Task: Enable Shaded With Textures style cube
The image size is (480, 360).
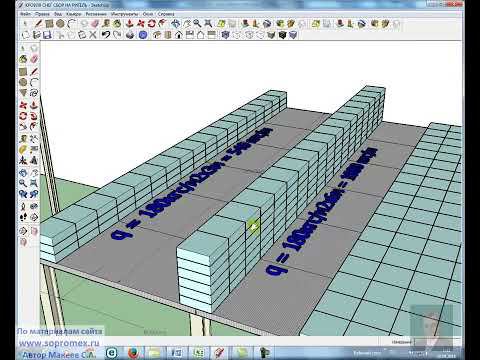Action: (x=282, y=35)
